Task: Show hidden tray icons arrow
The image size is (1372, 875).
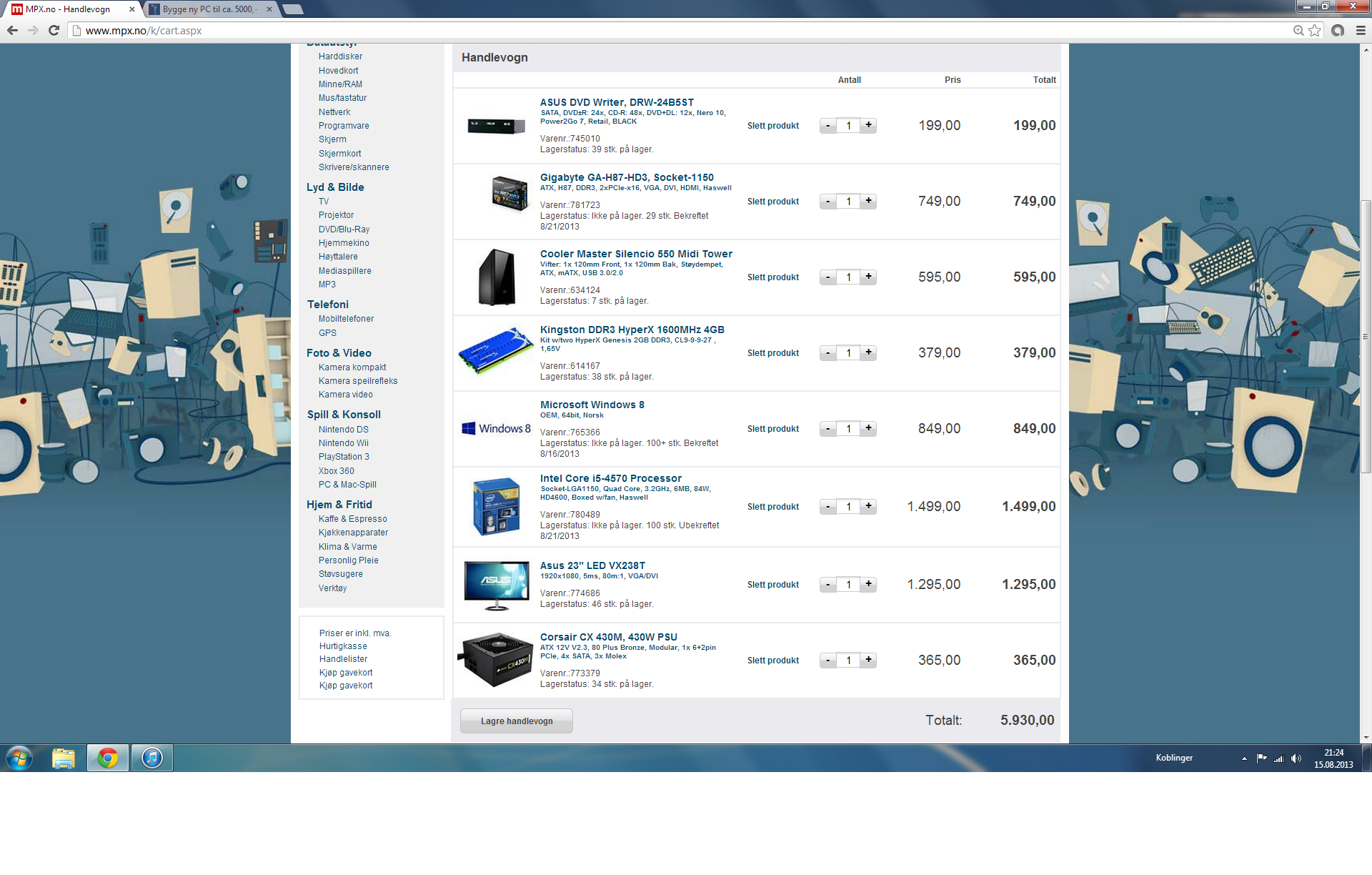Action: 1244,758
